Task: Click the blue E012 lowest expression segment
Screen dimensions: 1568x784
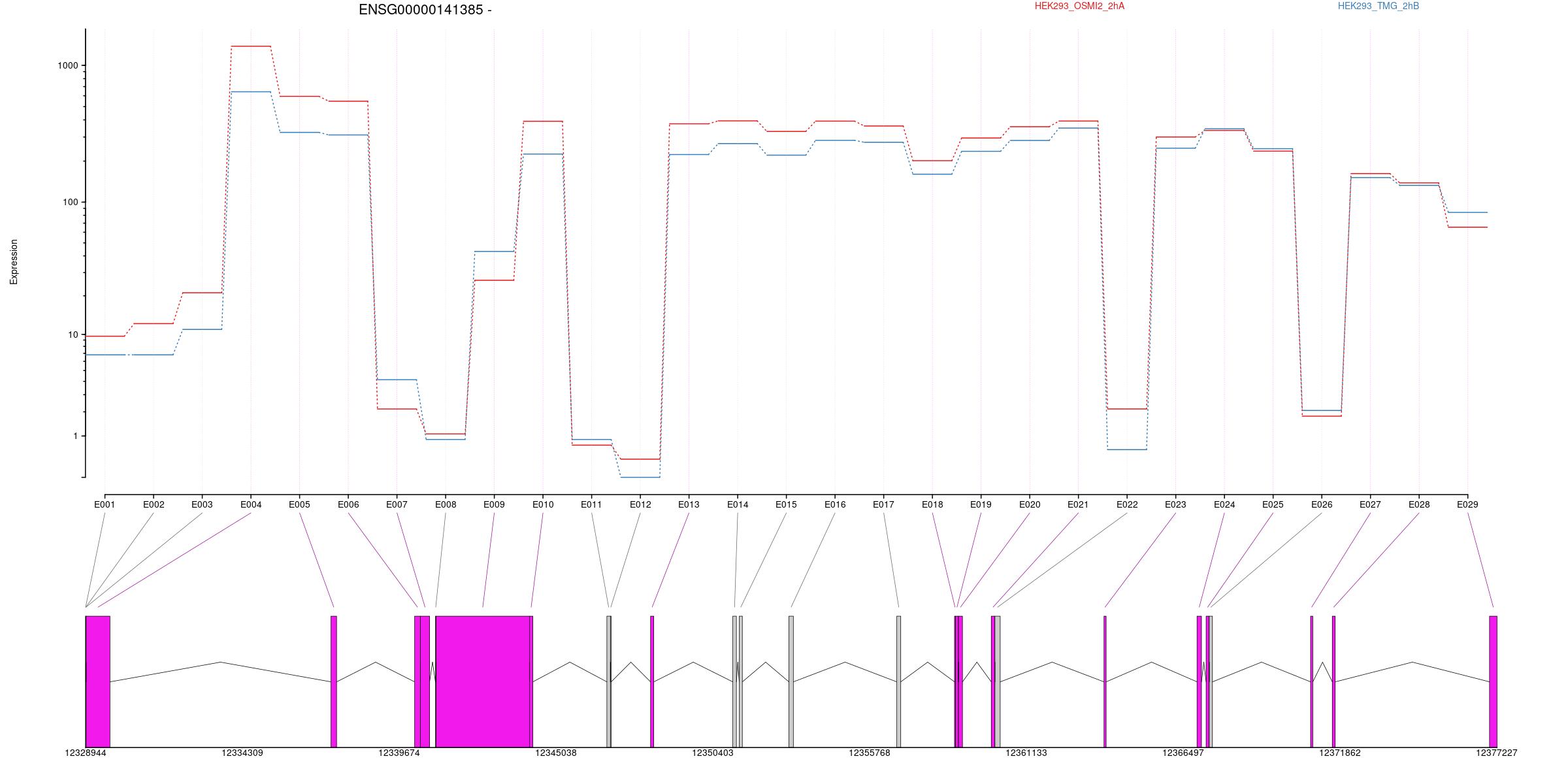Action: [x=640, y=478]
